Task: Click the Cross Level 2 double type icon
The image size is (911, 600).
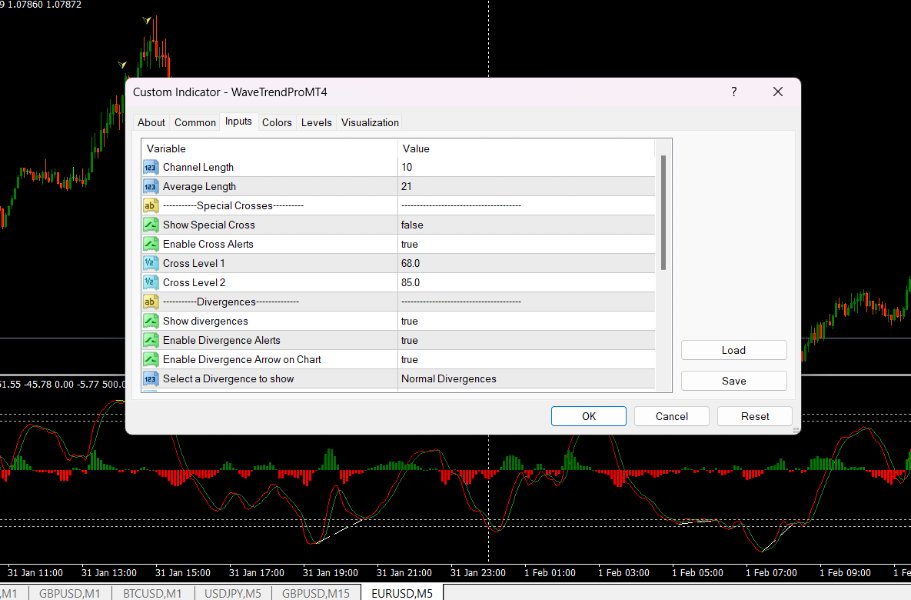Action: point(150,282)
